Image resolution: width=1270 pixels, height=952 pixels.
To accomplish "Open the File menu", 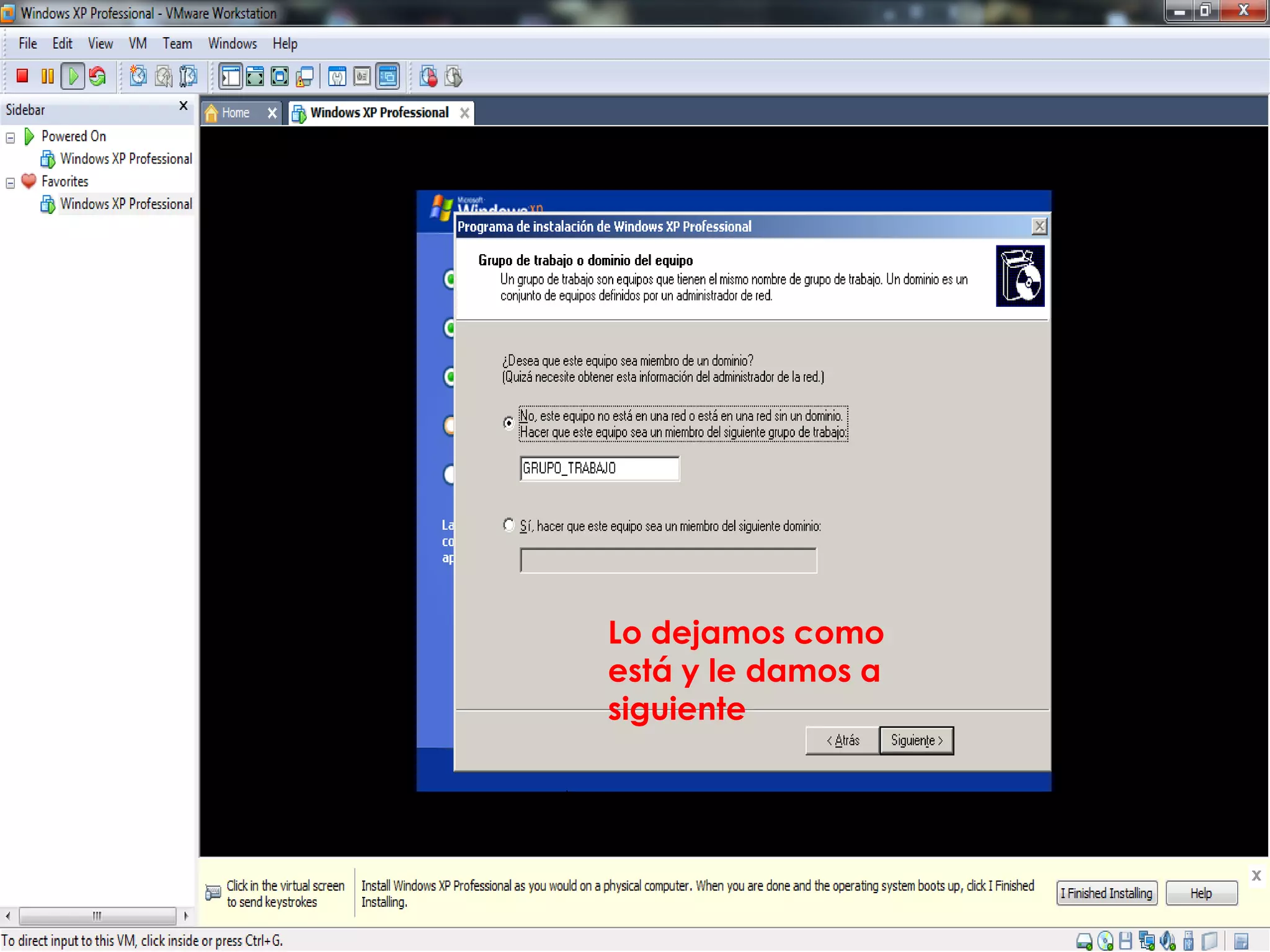I will (x=28, y=43).
